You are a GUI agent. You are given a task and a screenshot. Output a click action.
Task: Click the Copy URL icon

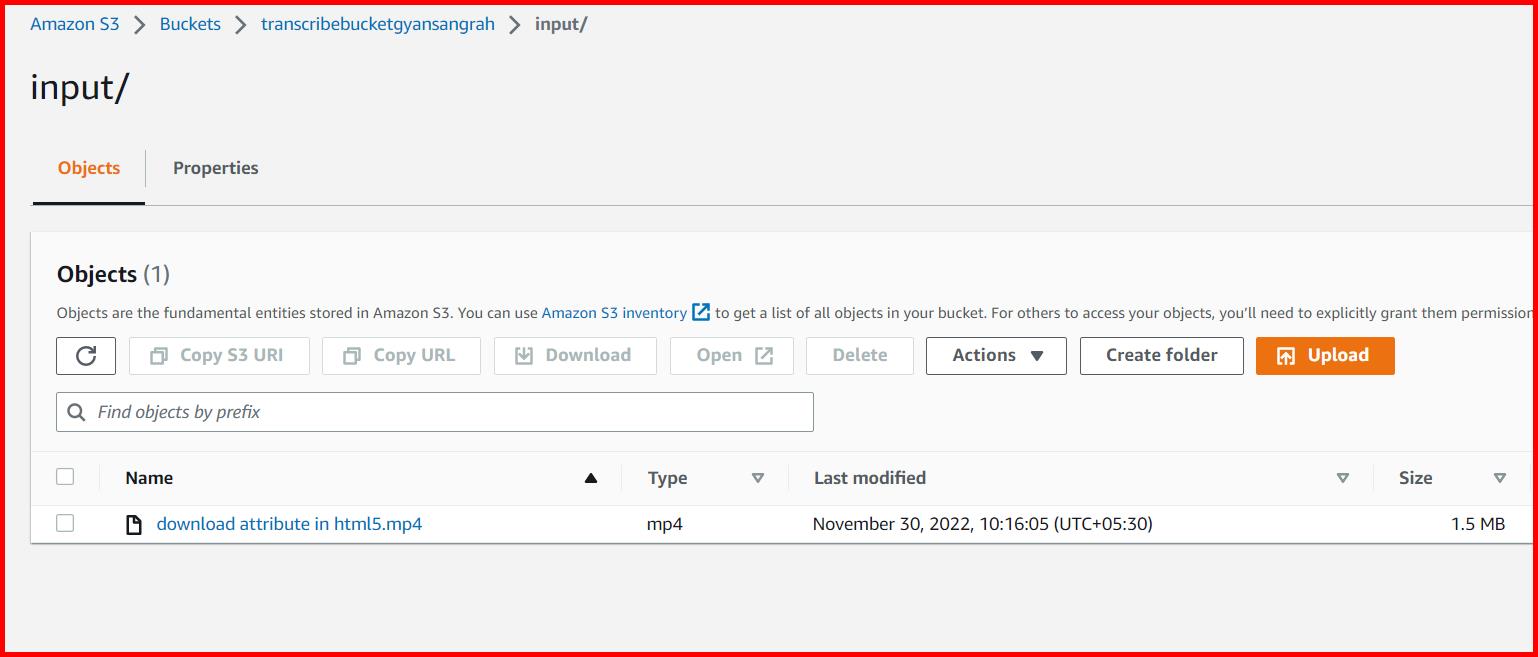pos(351,355)
